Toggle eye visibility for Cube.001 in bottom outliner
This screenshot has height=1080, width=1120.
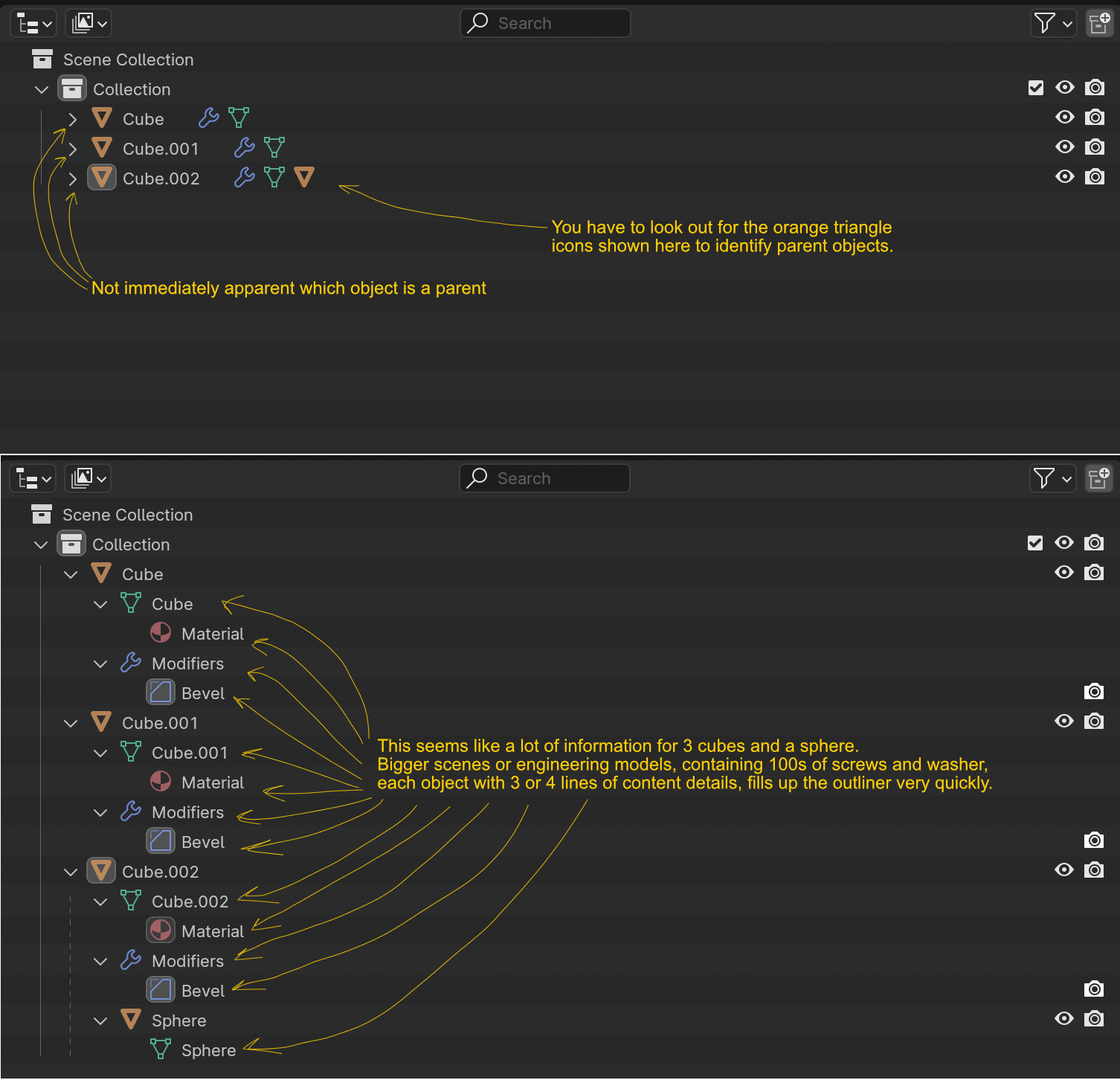[1064, 721]
